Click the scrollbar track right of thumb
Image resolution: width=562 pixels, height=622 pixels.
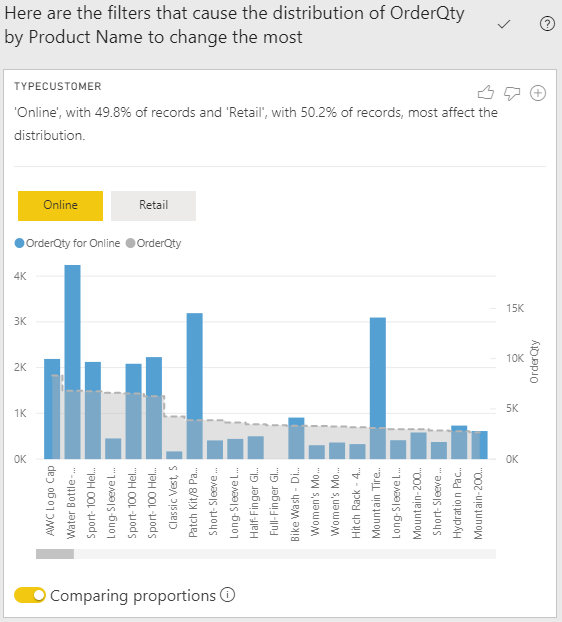285,554
